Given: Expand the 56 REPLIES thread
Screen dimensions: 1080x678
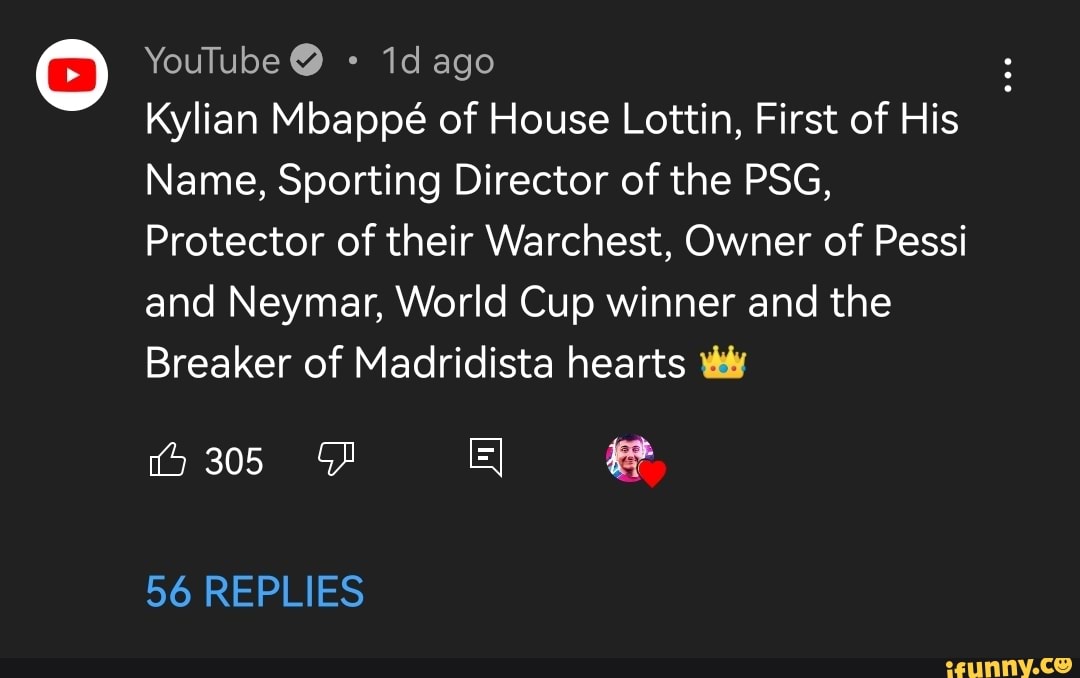Looking at the screenshot, I should [255, 592].
